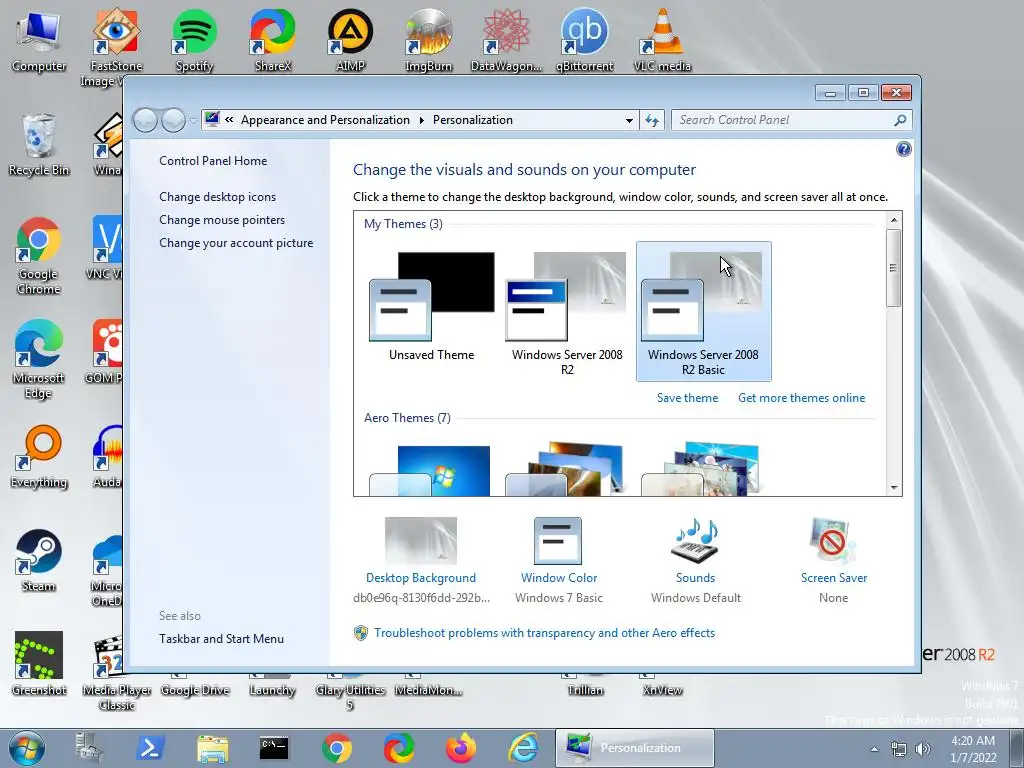The height and width of the screenshot is (768, 1024).
Task: Launch FastStone Image Viewer desktop shortcut
Action: 116,47
